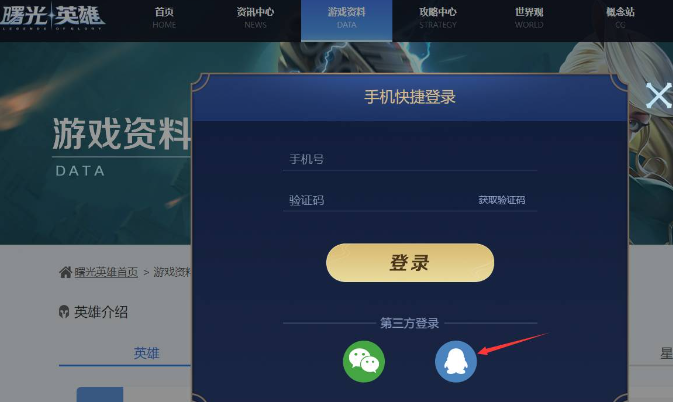Select the 游戏资料 DATA menu item
The width and height of the screenshot is (673, 402).
pos(346,20)
